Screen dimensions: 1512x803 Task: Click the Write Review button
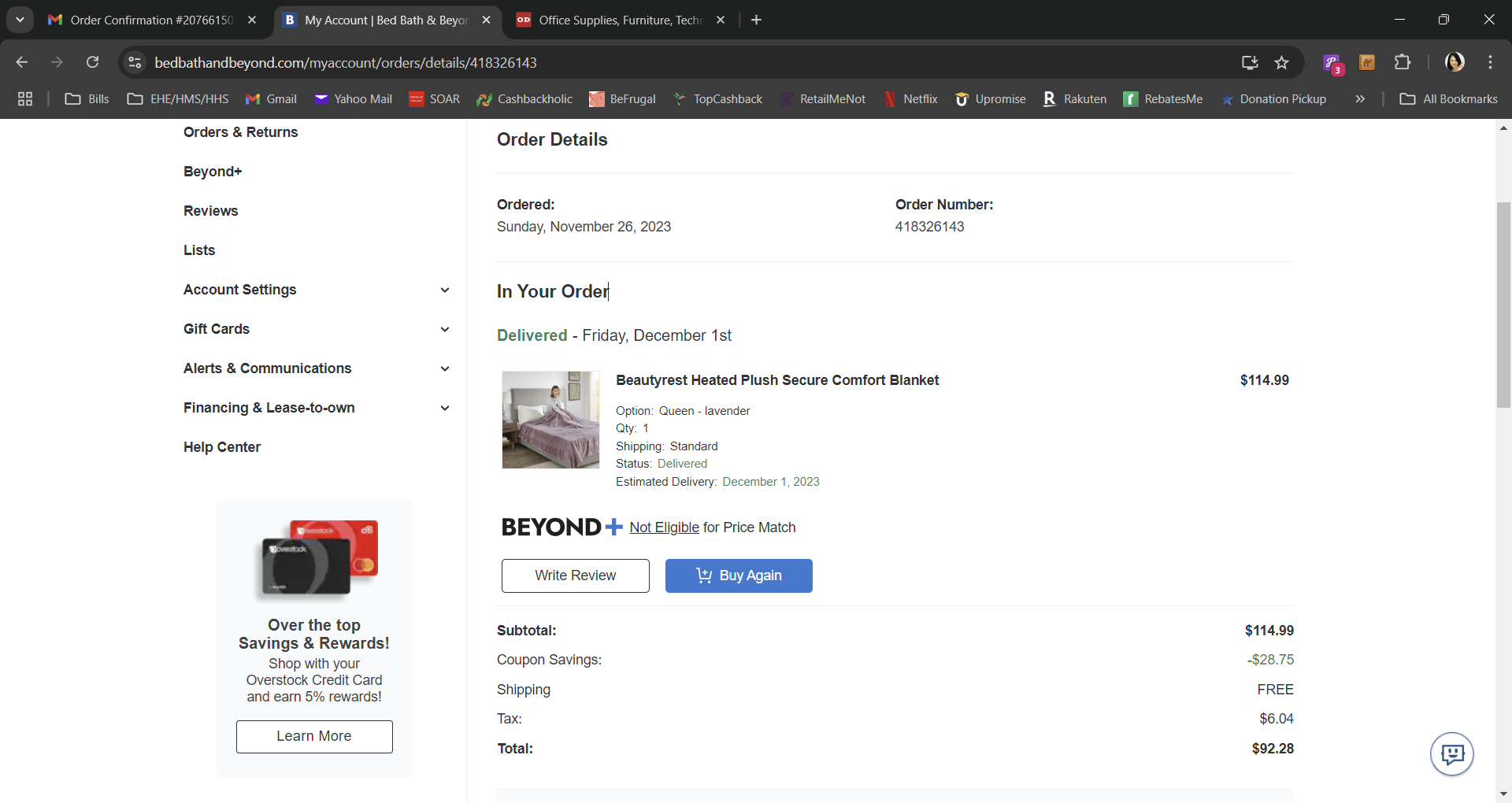[x=576, y=575]
